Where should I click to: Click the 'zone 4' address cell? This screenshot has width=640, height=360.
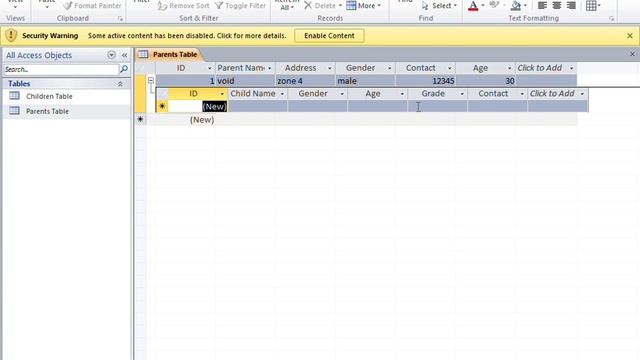coord(305,81)
